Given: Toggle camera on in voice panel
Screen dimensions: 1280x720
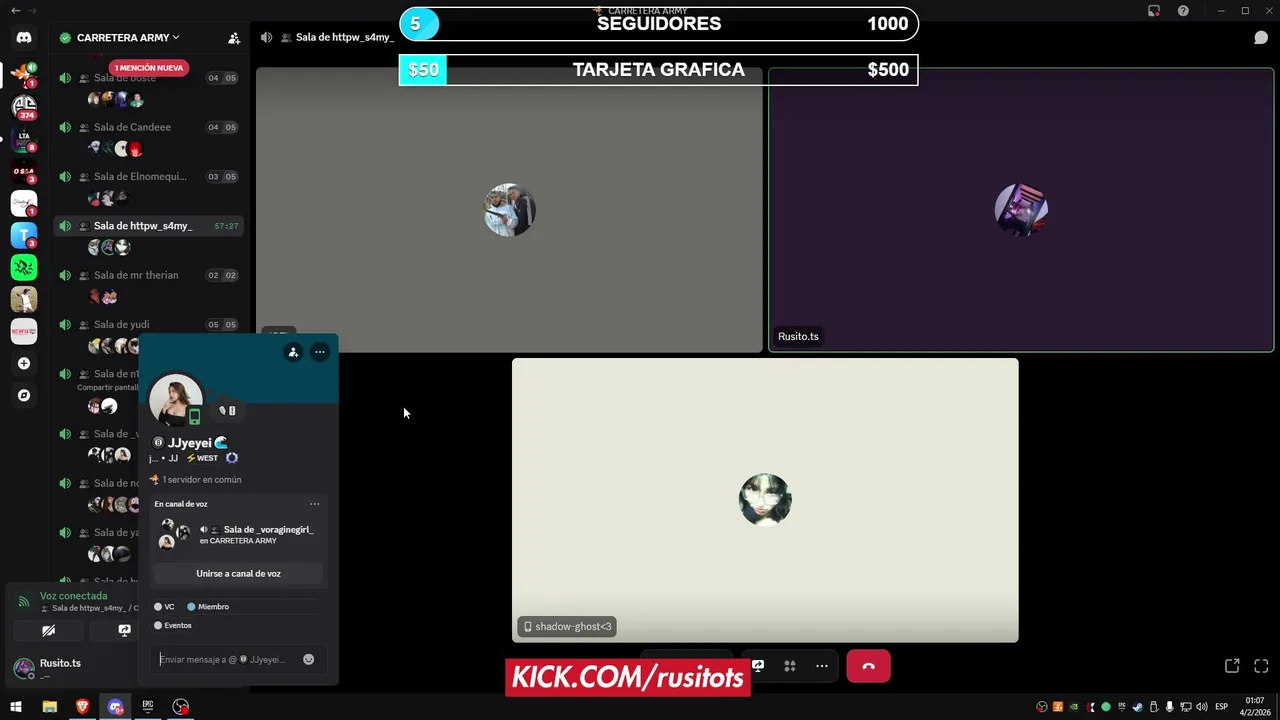Looking at the screenshot, I should point(48,631).
